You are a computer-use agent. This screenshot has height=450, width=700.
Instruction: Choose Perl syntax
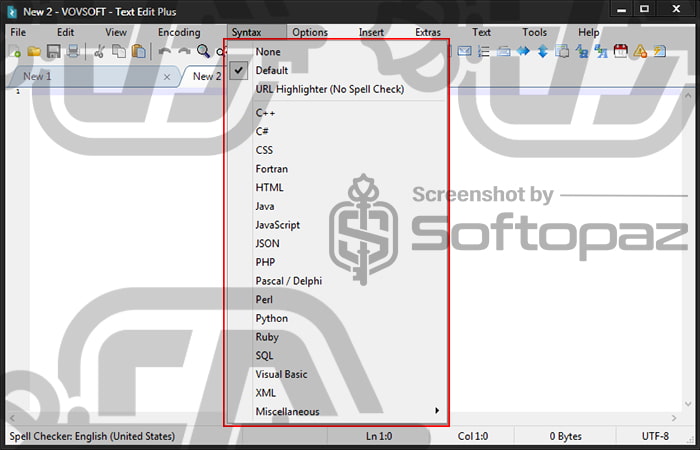(x=337, y=300)
